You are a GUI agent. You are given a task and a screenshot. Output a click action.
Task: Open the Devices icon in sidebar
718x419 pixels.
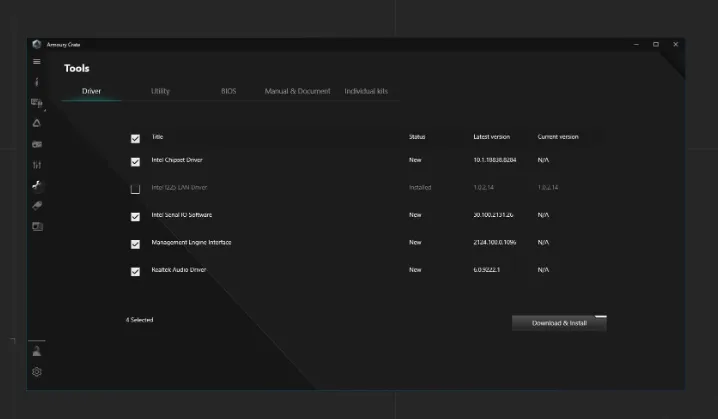[37, 103]
